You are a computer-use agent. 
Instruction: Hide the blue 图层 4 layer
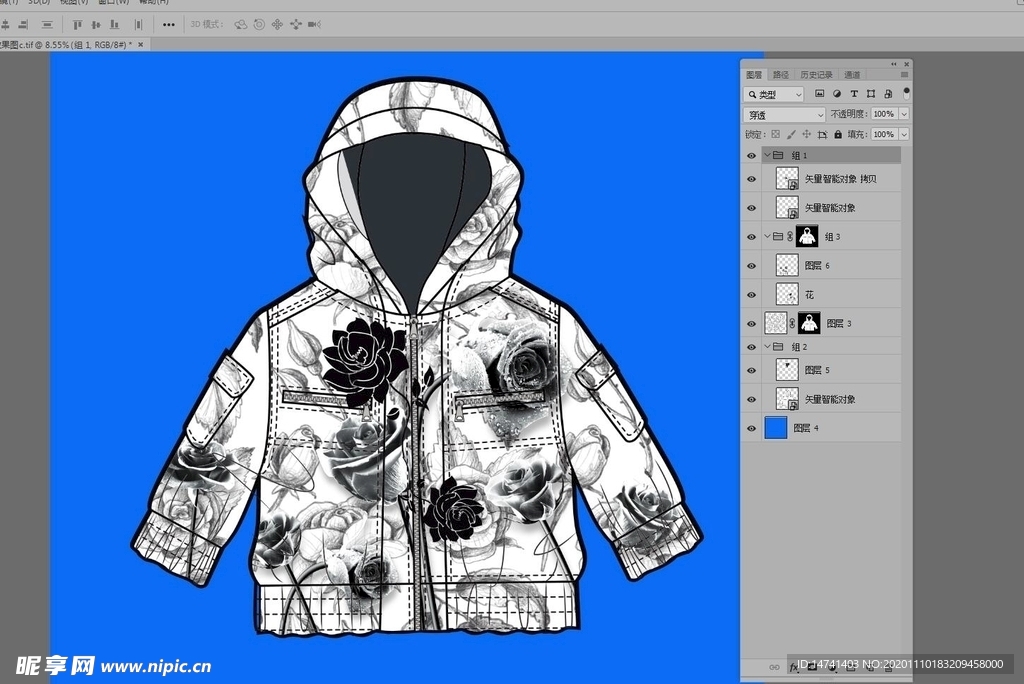coord(752,428)
